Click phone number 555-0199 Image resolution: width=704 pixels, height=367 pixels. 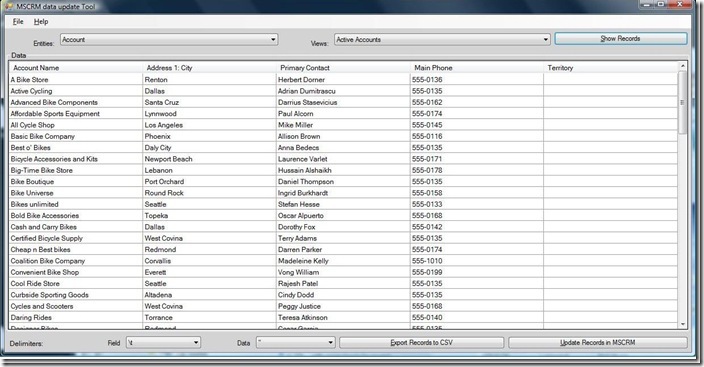[476, 272]
